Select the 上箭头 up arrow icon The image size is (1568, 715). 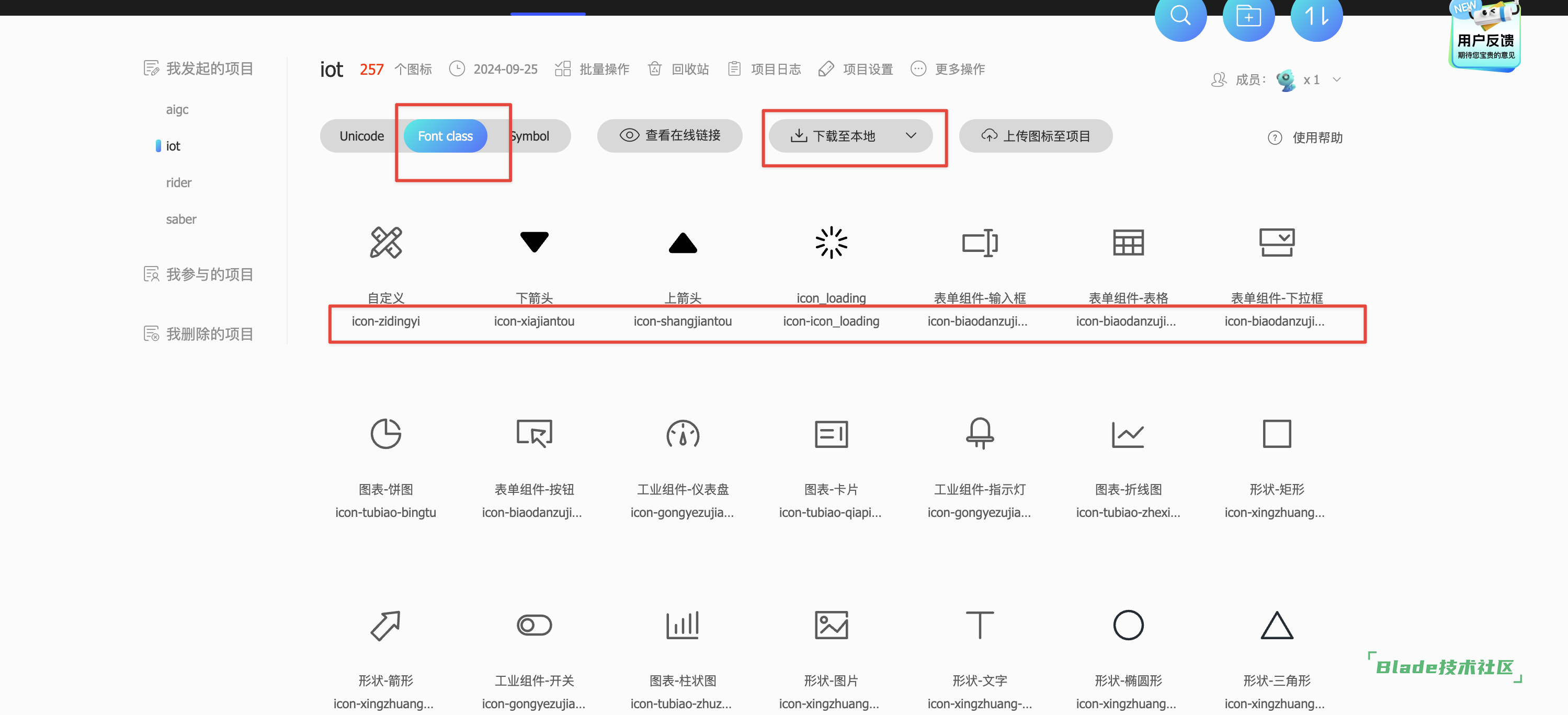click(x=683, y=242)
